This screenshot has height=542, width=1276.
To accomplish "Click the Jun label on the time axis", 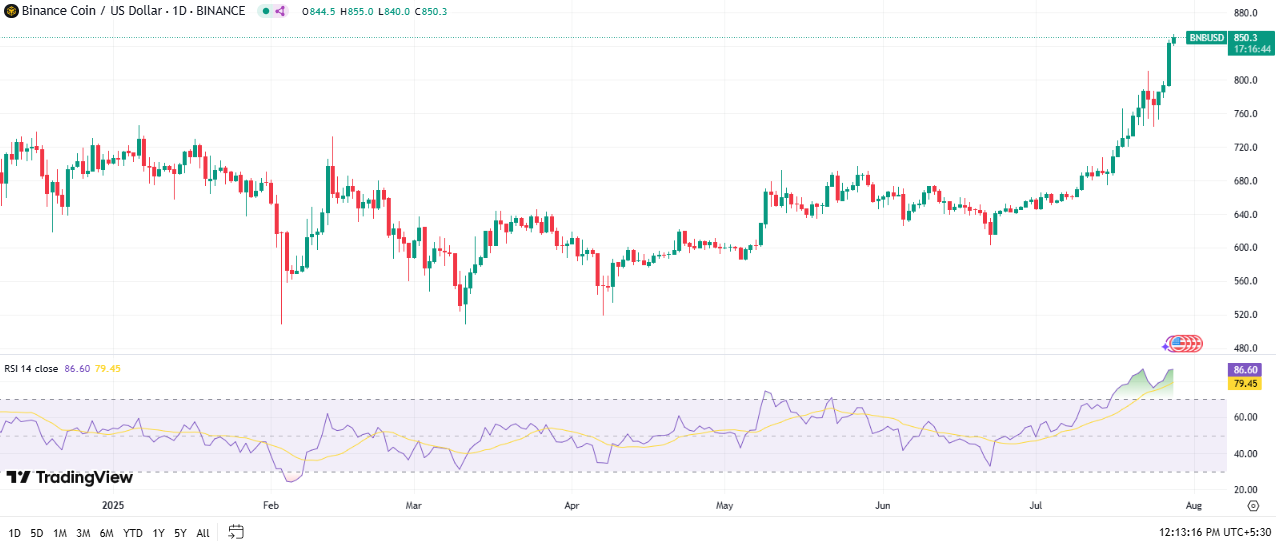I will [x=883, y=507].
